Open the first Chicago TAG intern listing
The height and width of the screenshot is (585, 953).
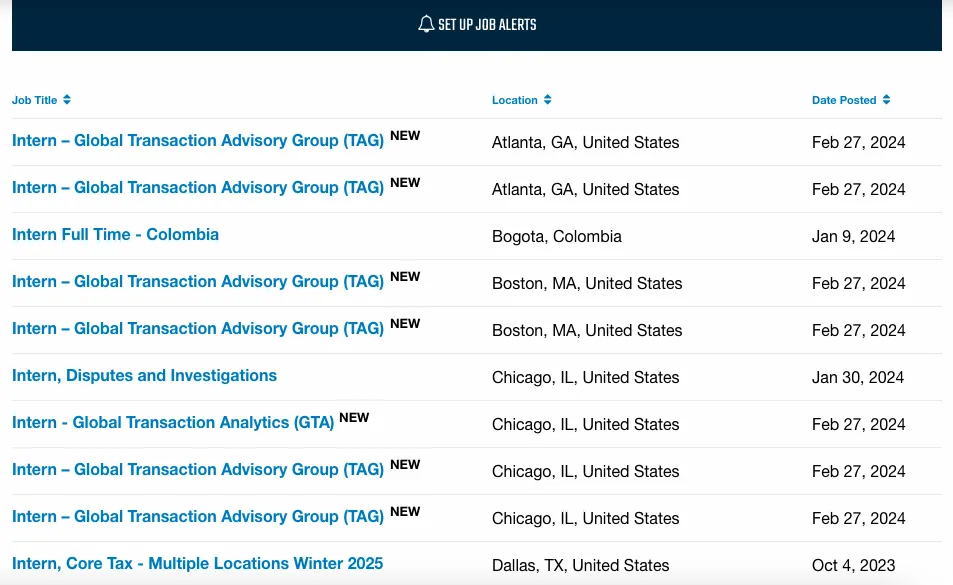point(198,470)
